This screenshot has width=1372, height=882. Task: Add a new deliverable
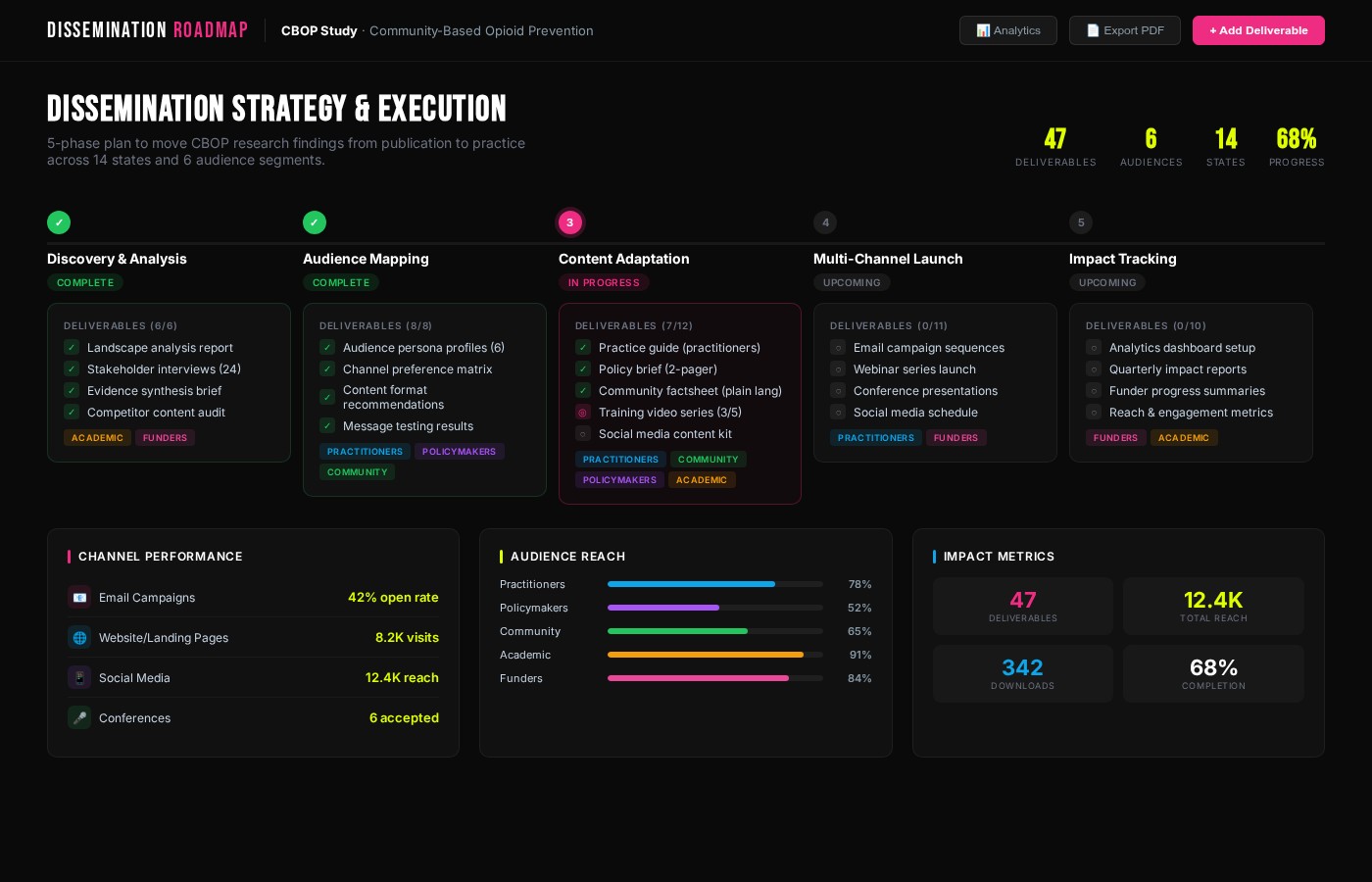click(x=1258, y=30)
